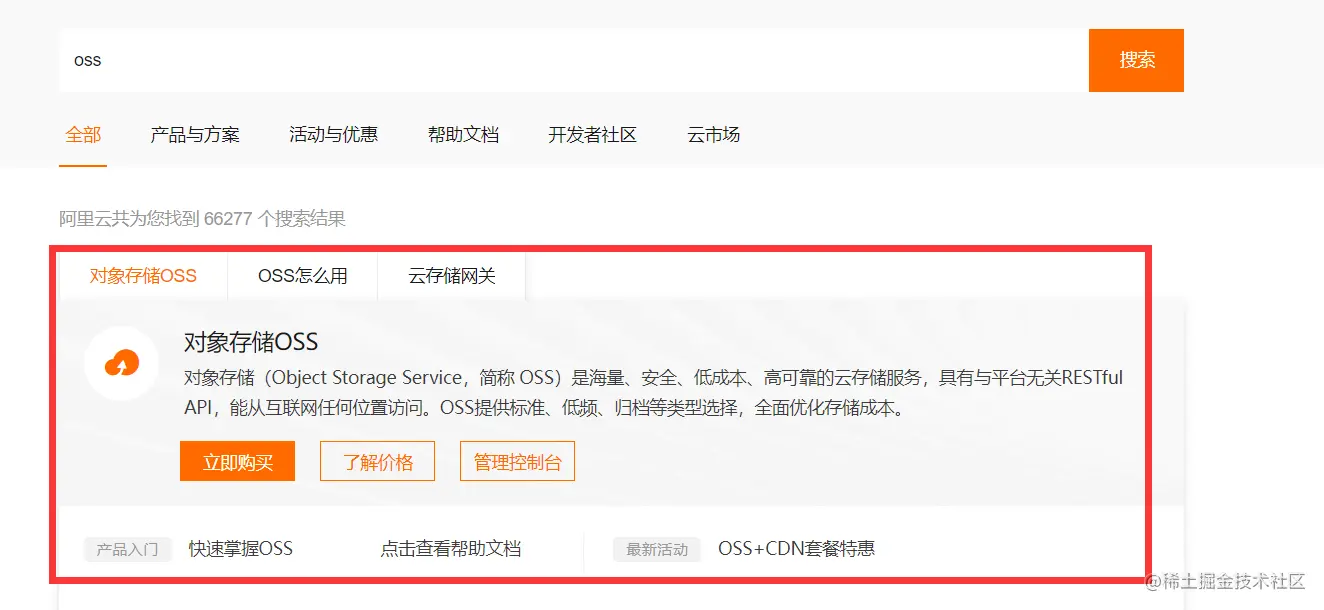
Task: Click the orange 搜索 search button
Action: tap(1136, 60)
